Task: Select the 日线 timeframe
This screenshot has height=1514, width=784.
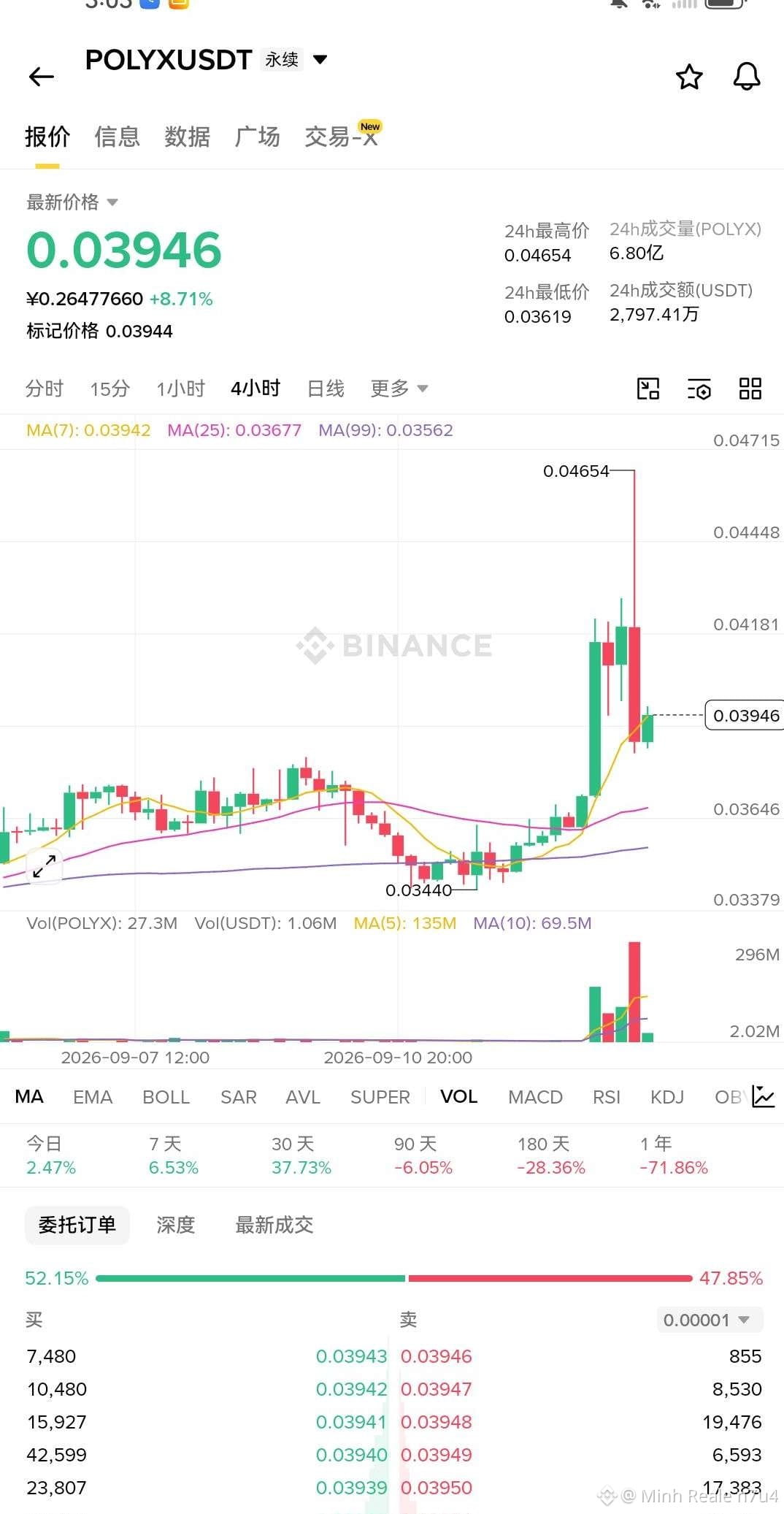Action: [326, 389]
